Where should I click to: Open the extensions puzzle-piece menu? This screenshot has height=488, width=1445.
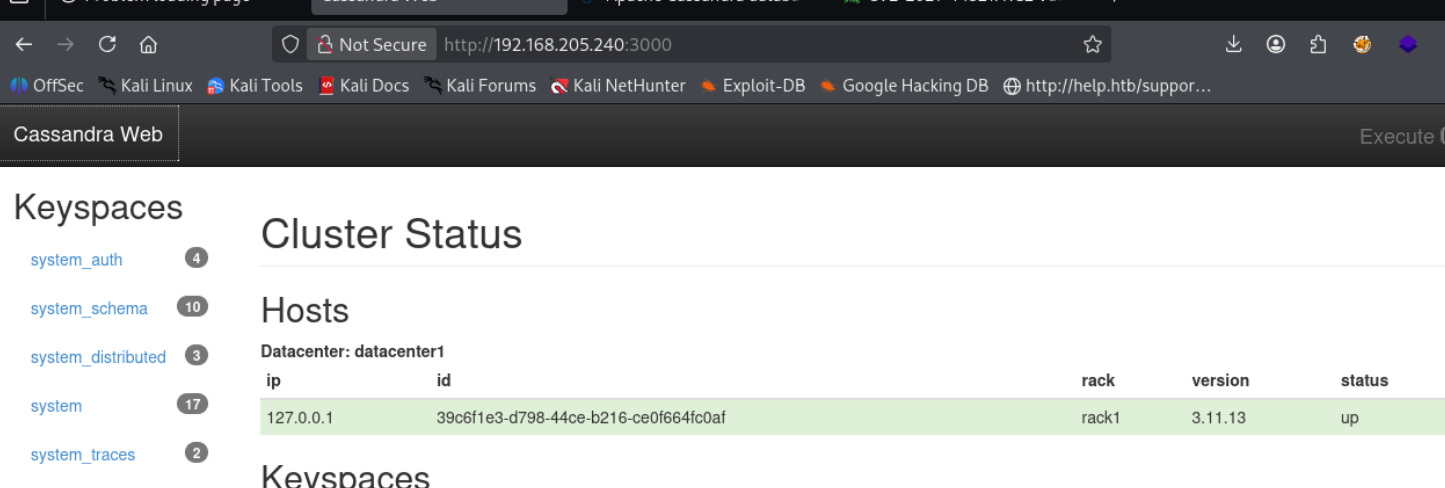pos(1317,44)
